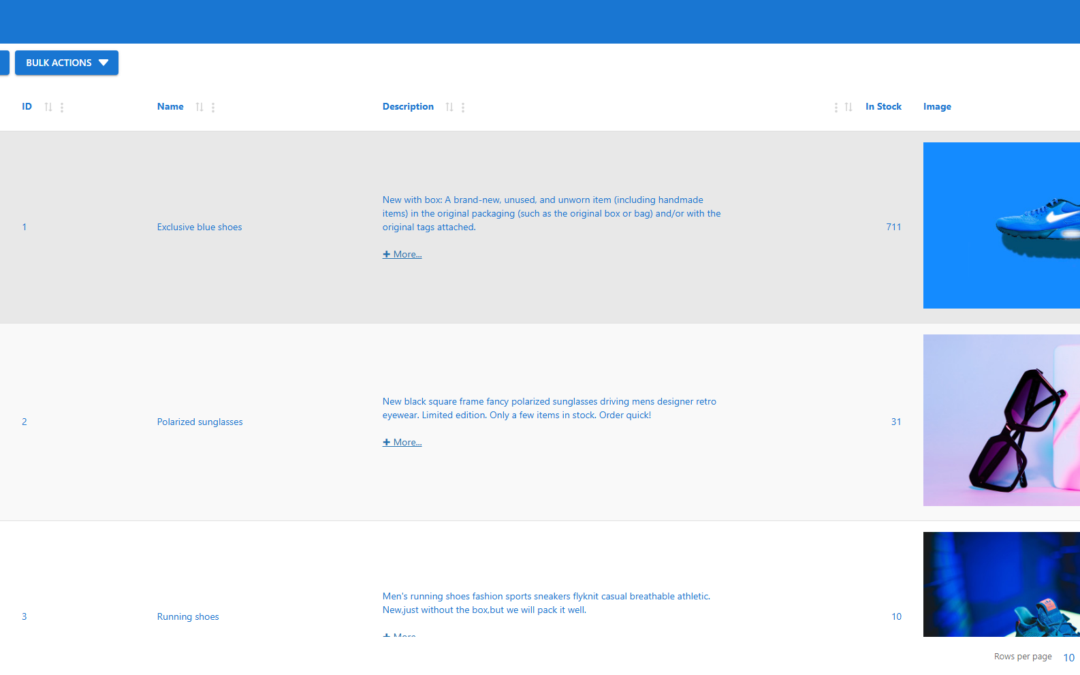
Task: Select the Polarized sunglasses name cell
Action: click(x=200, y=422)
